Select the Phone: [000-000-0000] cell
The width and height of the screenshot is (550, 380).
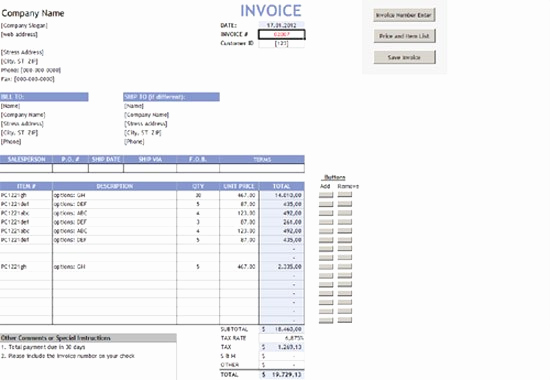point(31,70)
